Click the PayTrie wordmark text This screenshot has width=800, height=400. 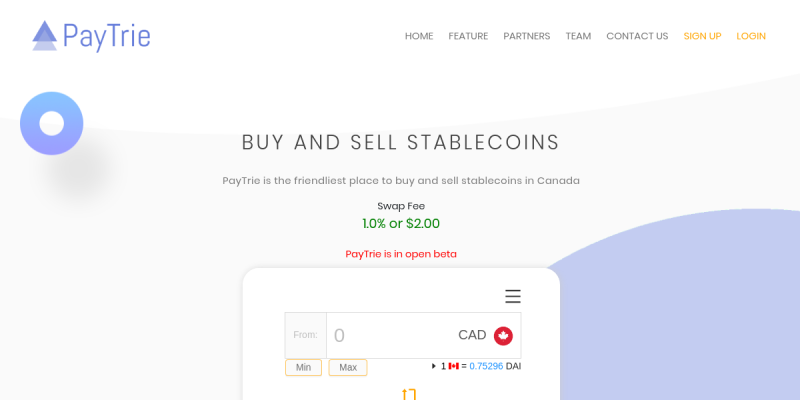click(x=107, y=36)
